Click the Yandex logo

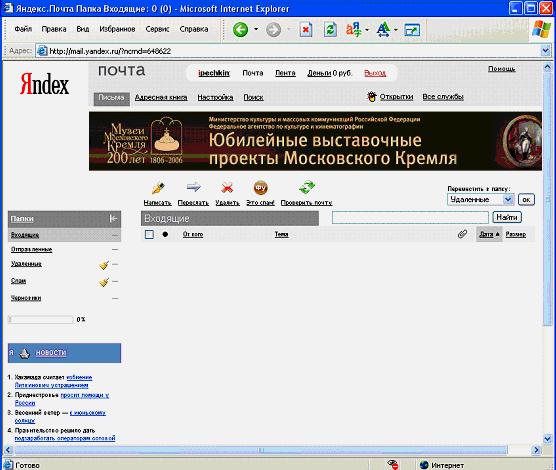(x=44, y=84)
